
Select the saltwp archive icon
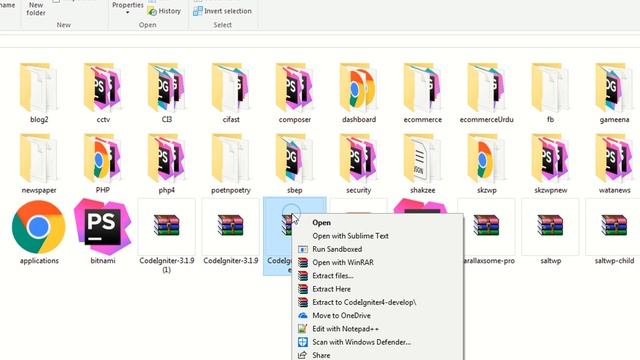coord(550,226)
